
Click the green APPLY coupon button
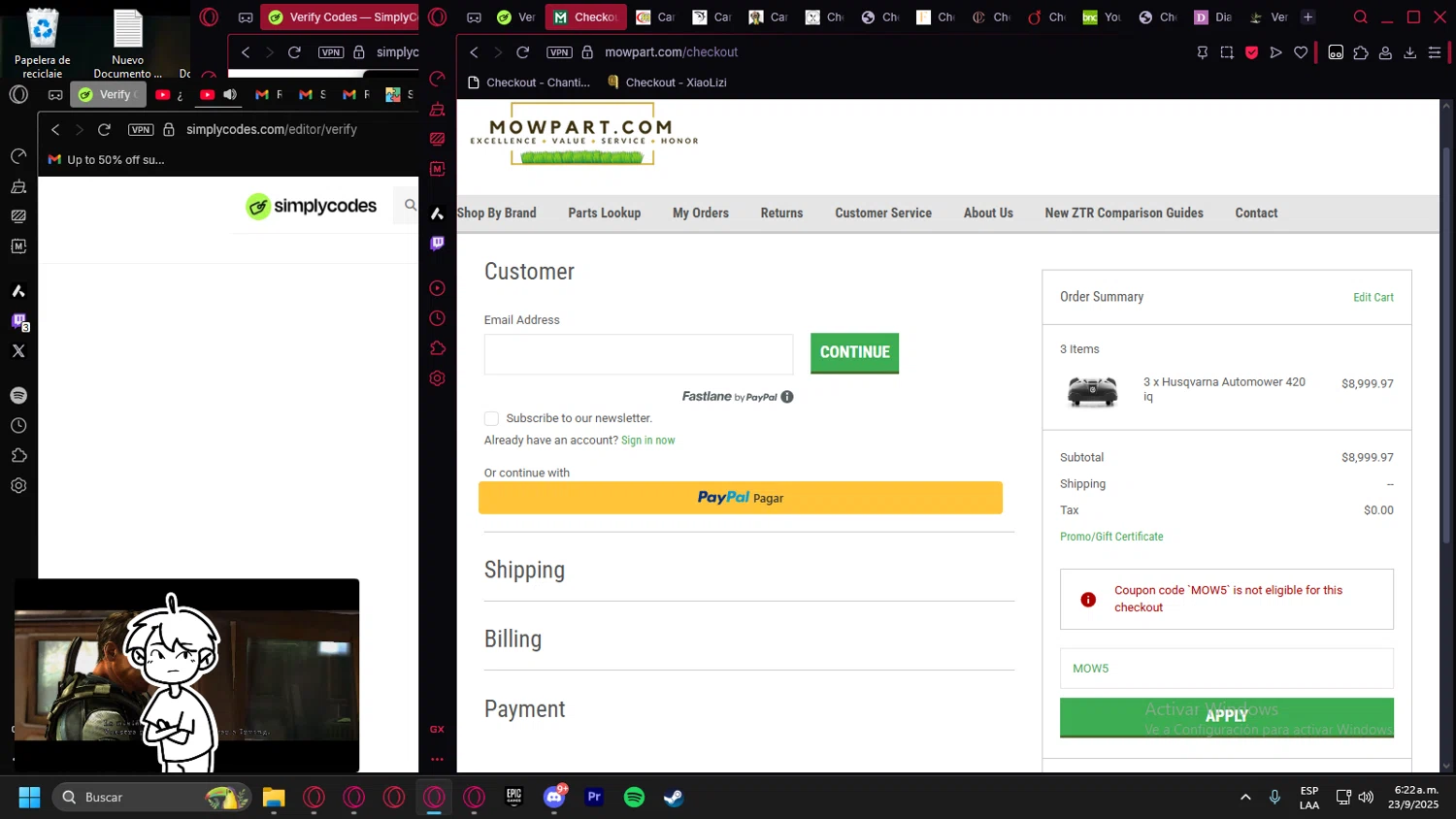(1226, 717)
